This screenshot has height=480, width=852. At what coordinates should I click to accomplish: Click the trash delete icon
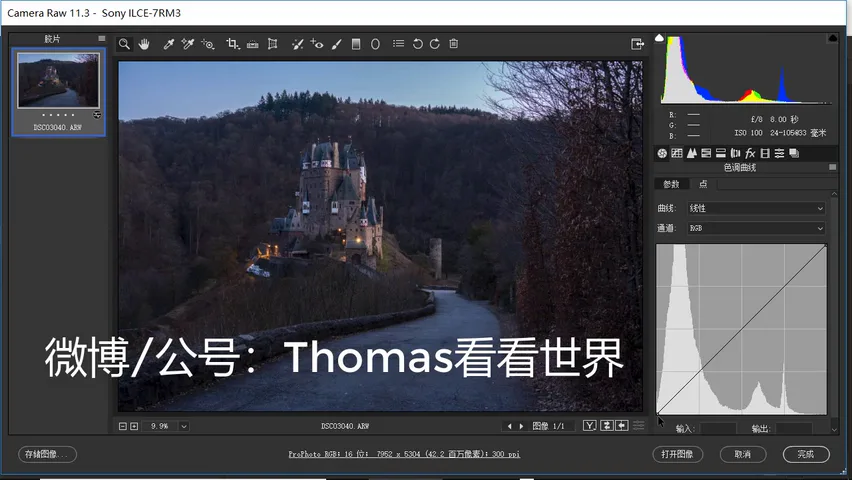point(454,43)
